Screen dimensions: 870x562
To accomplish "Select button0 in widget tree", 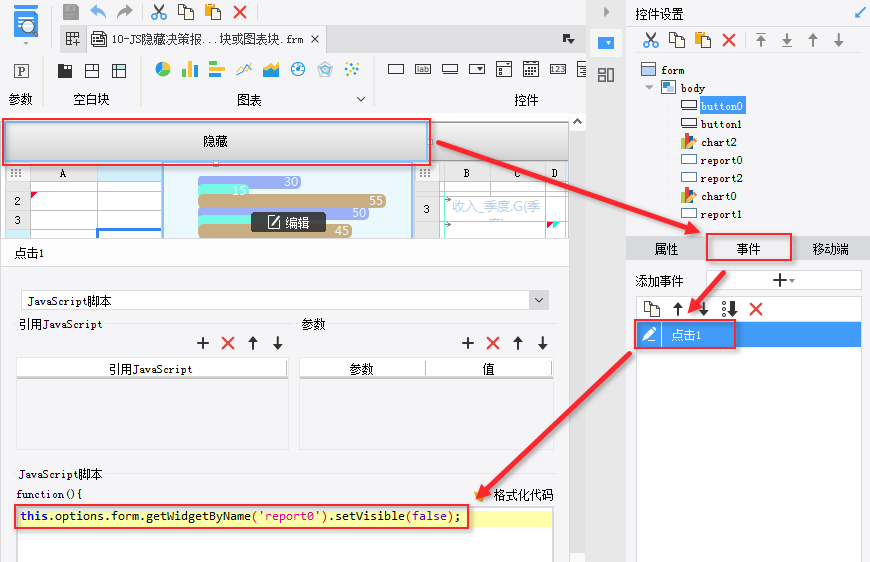I will pos(721,106).
